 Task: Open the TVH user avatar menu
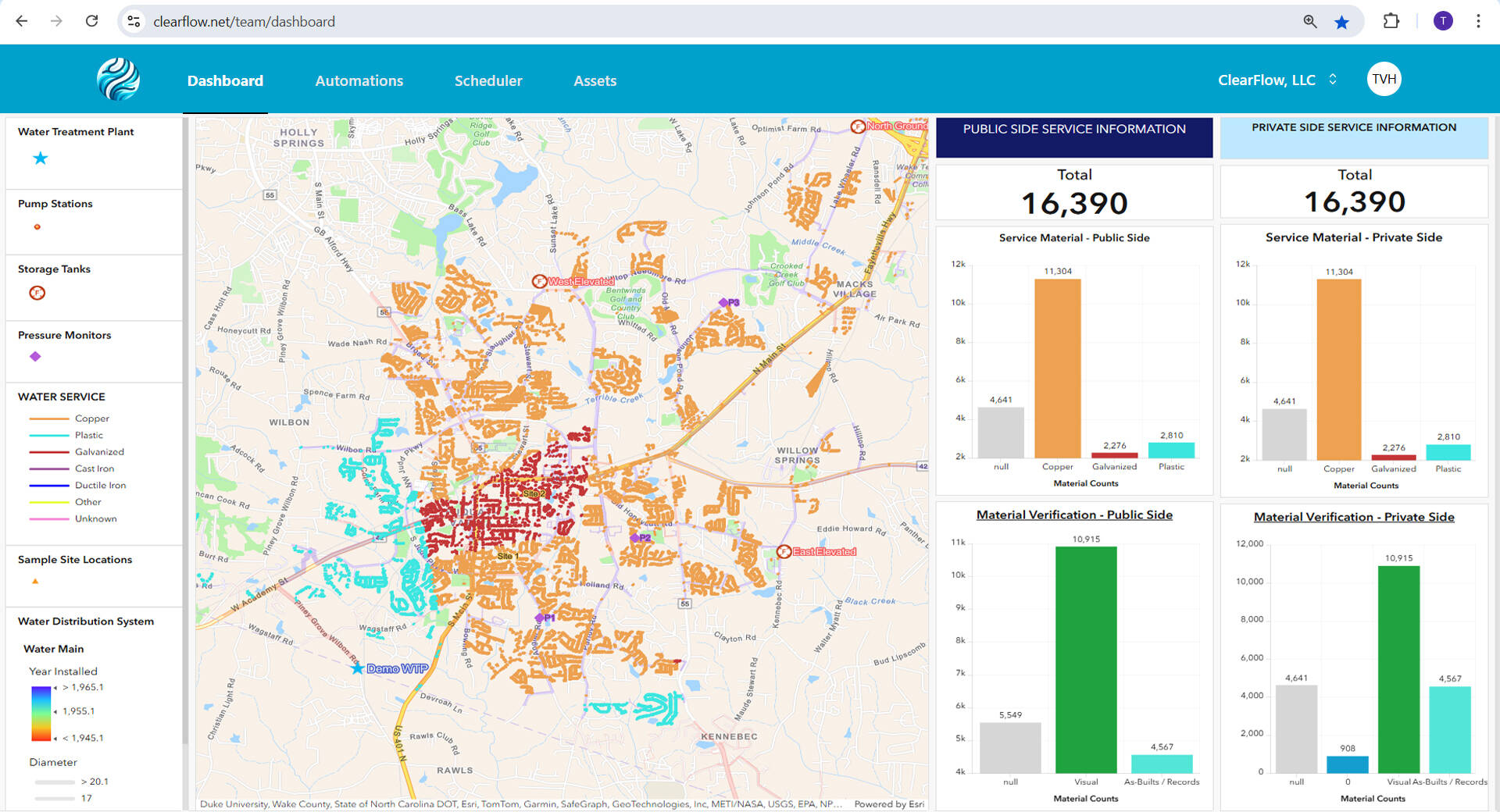tap(1384, 79)
